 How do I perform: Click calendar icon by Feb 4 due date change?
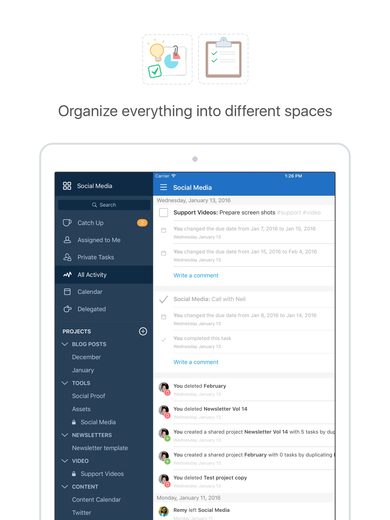[x=164, y=253]
